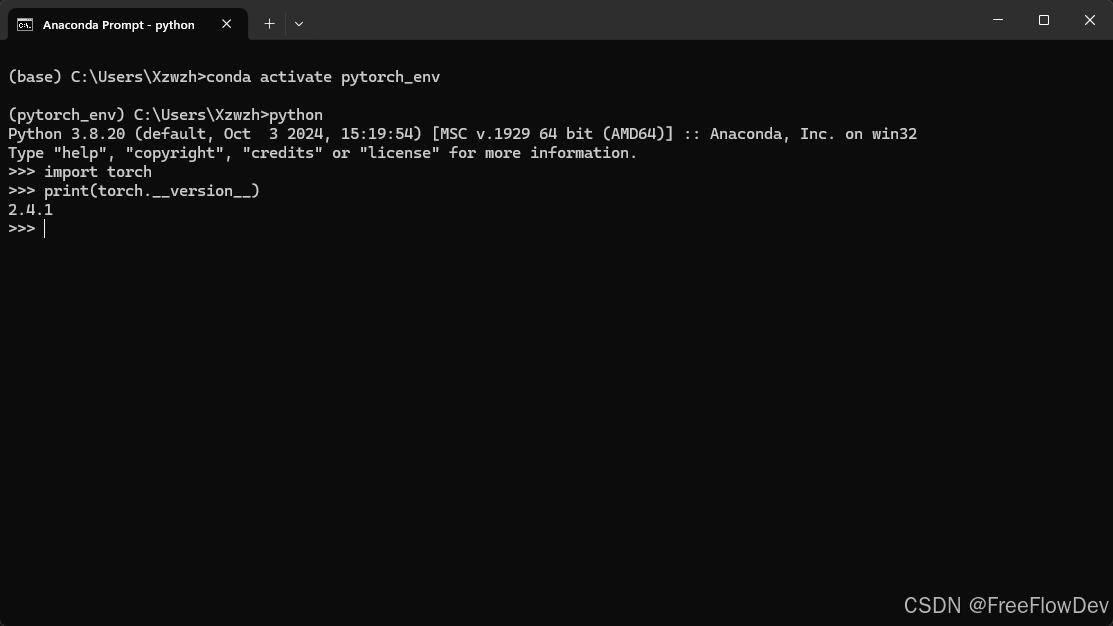This screenshot has height=626, width=1113.
Task: Click the 2.4.1 version output
Action: point(30,210)
